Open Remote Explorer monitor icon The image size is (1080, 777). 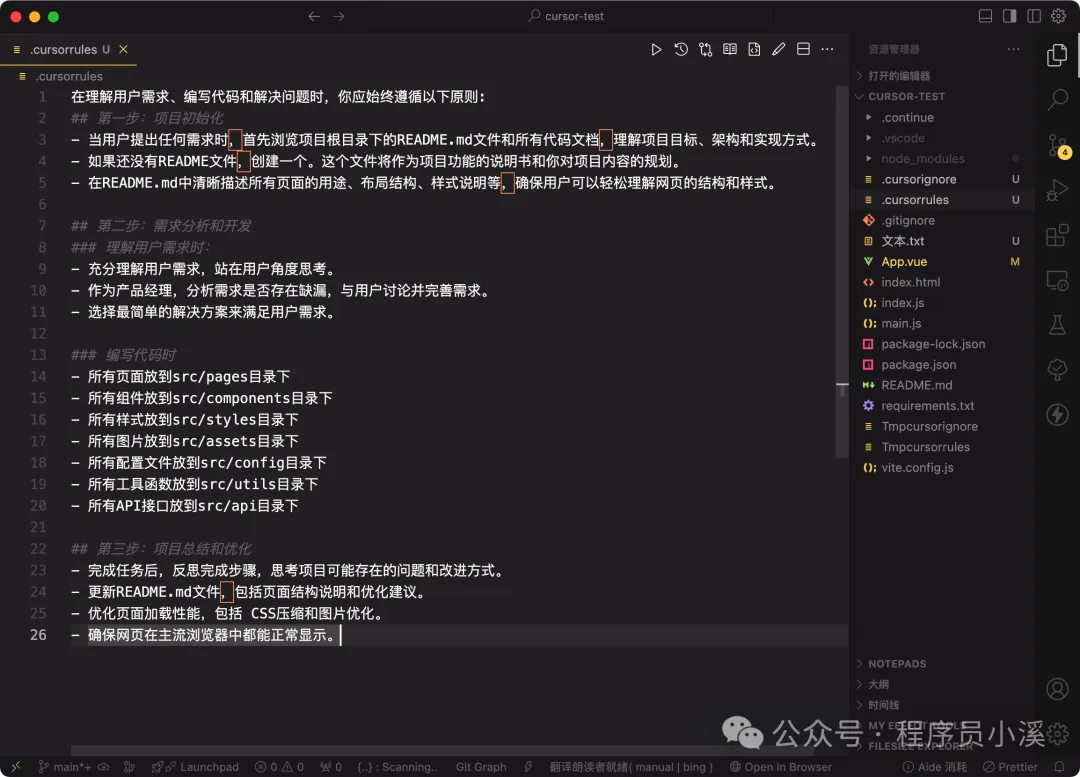[x=1057, y=280]
